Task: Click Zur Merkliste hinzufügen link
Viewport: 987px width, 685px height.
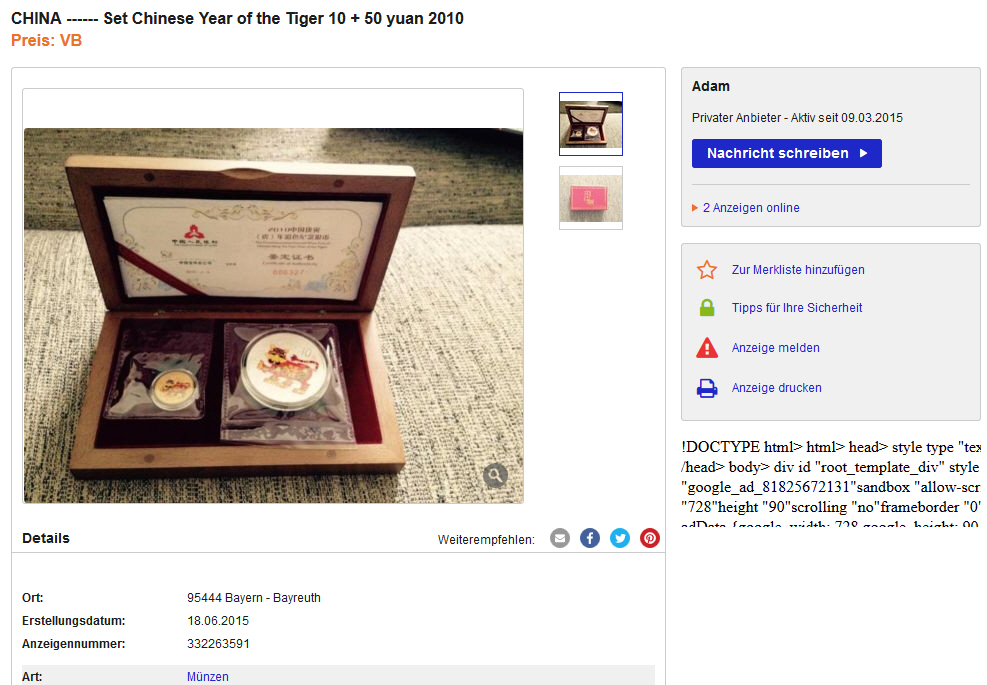Action: (798, 270)
